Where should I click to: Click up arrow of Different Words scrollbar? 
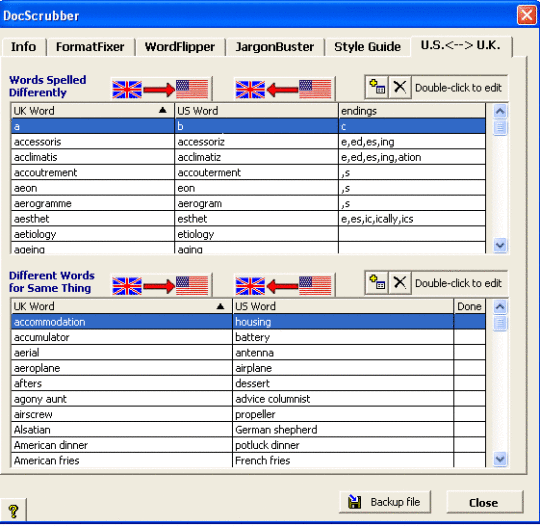[500, 306]
